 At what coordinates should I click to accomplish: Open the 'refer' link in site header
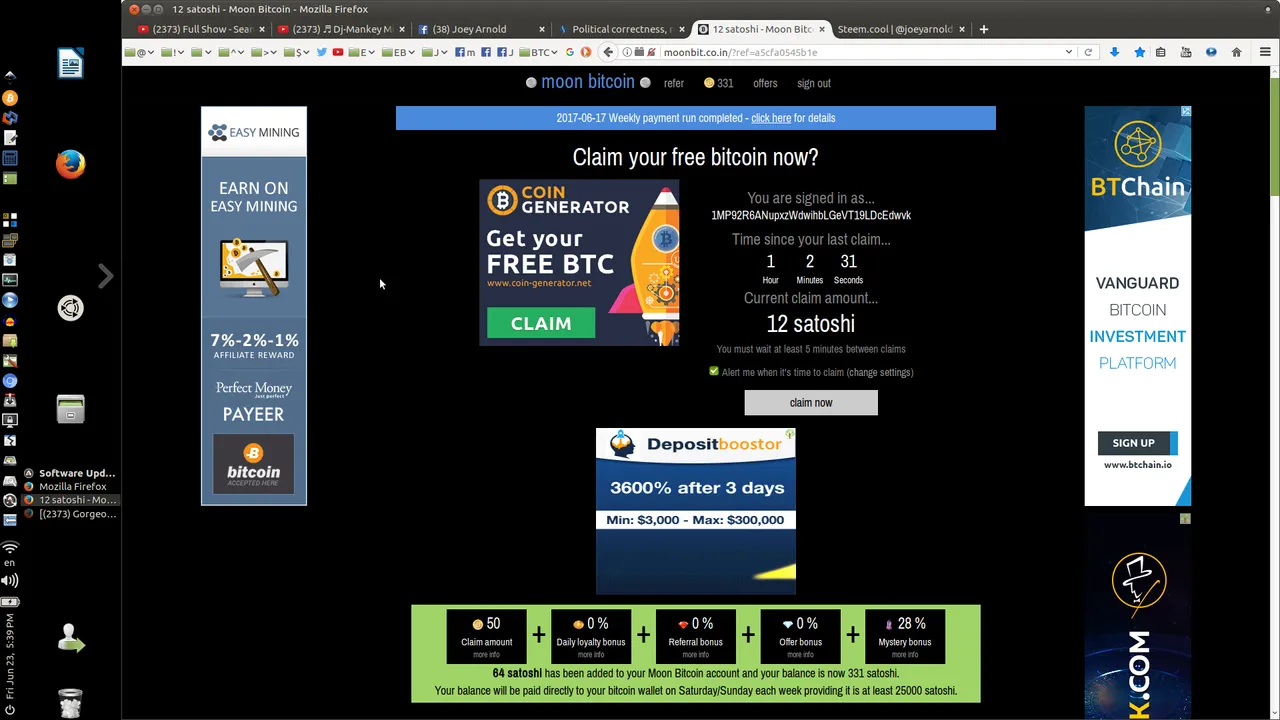pyautogui.click(x=674, y=83)
